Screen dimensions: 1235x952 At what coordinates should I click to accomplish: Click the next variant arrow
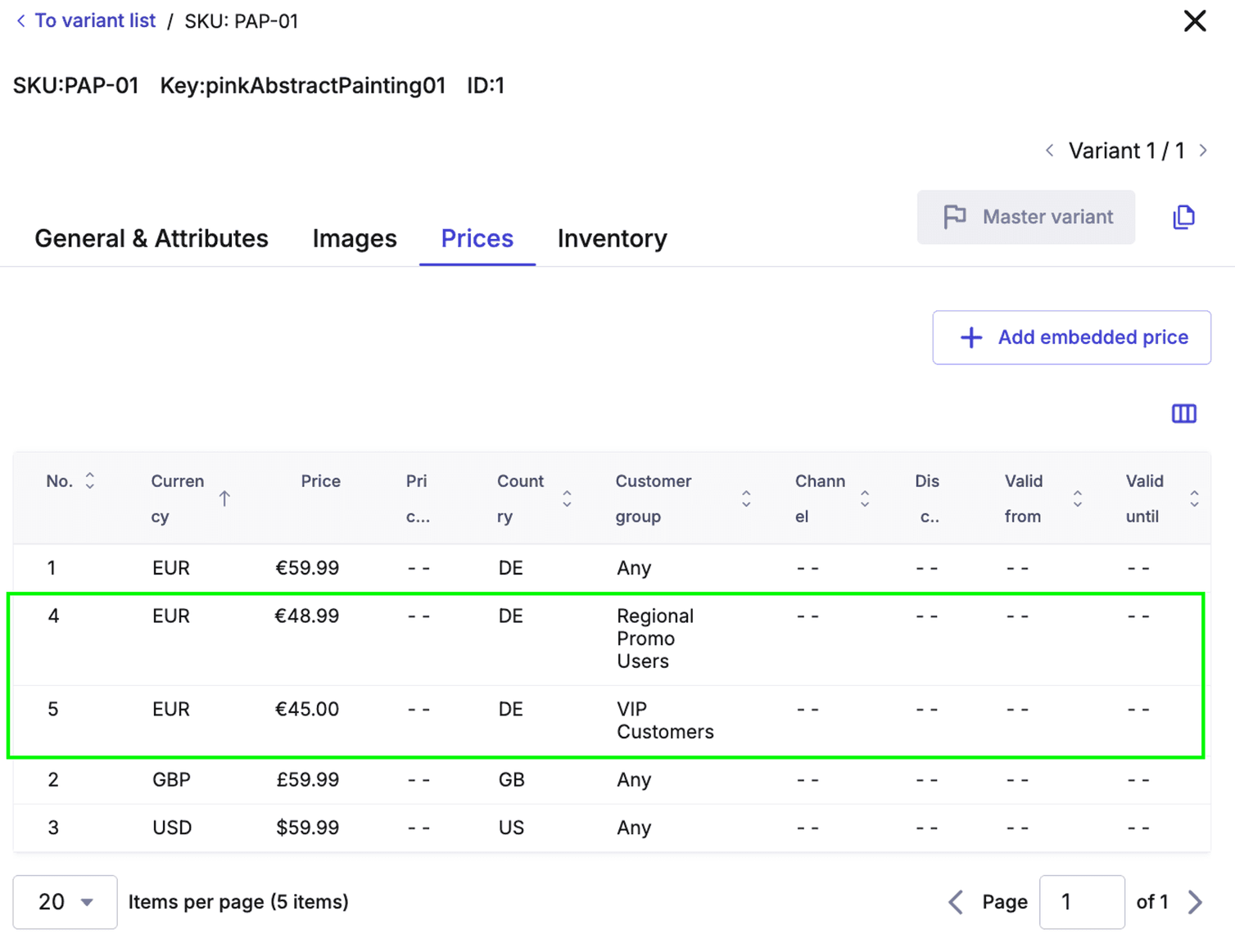[x=1204, y=150]
